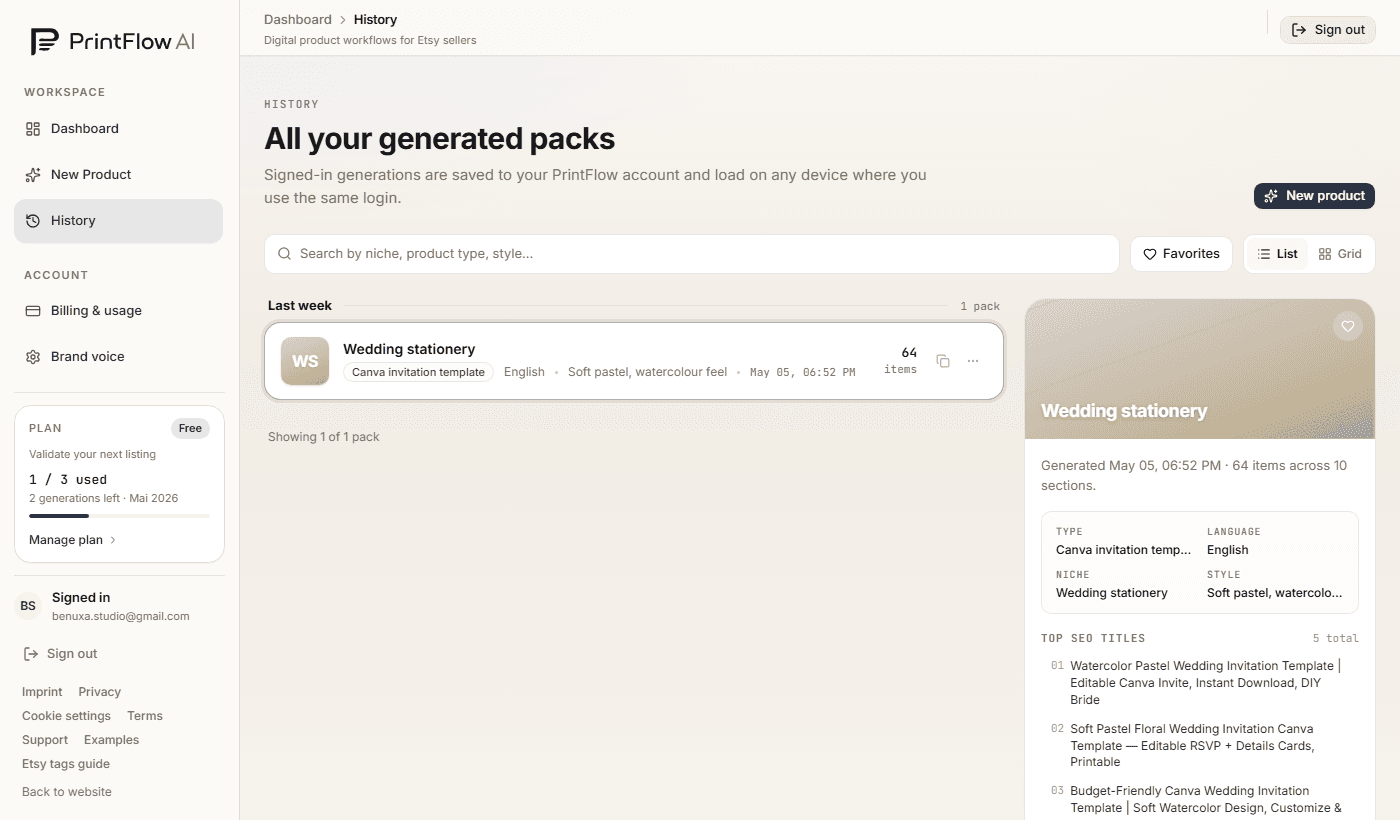Open the Support link
The width and height of the screenshot is (1400, 820).
click(x=45, y=740)
